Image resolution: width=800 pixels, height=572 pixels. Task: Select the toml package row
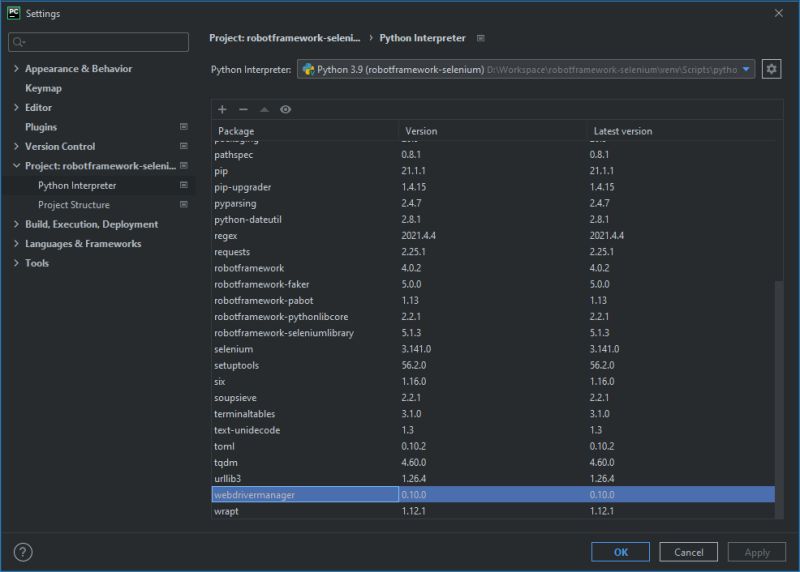click(x=493, y=446)
